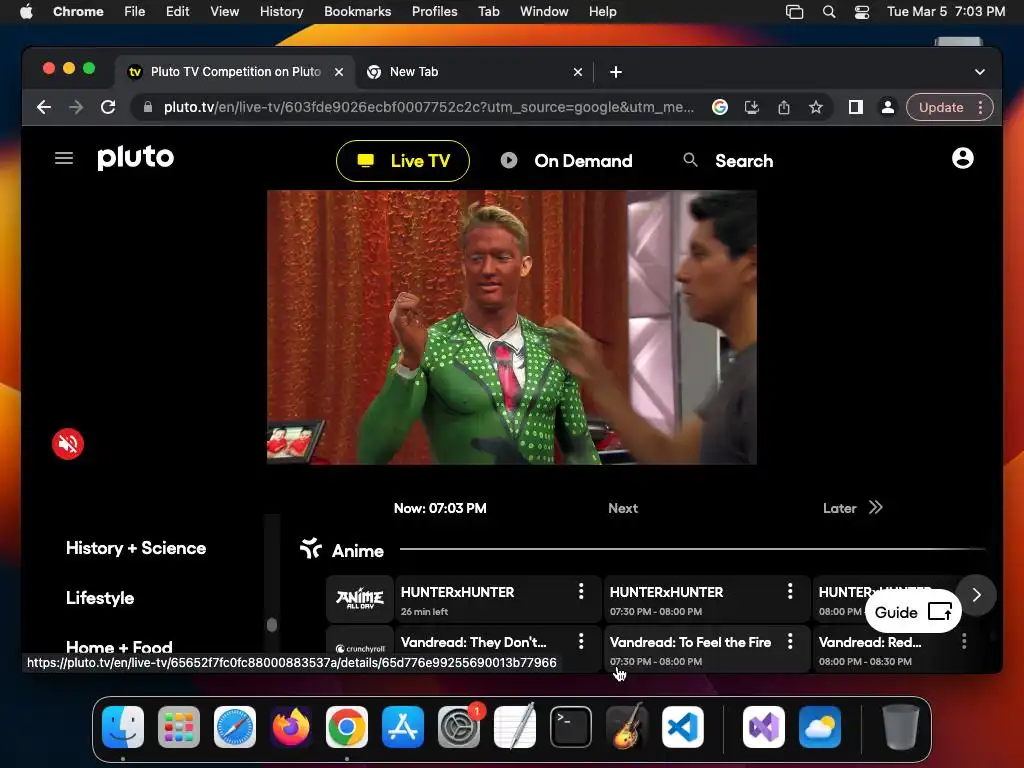1024x768 pixels.
Task: Open Launchpad from the dock
Action: click(179, 727)
